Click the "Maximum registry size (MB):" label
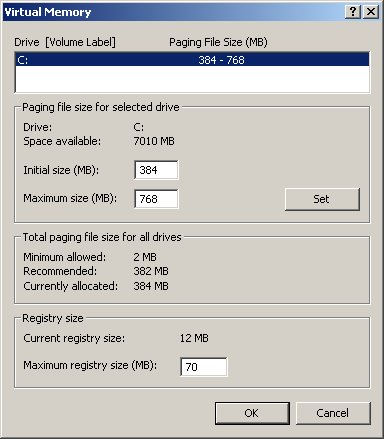384x439 pixels. coord(90,365)
